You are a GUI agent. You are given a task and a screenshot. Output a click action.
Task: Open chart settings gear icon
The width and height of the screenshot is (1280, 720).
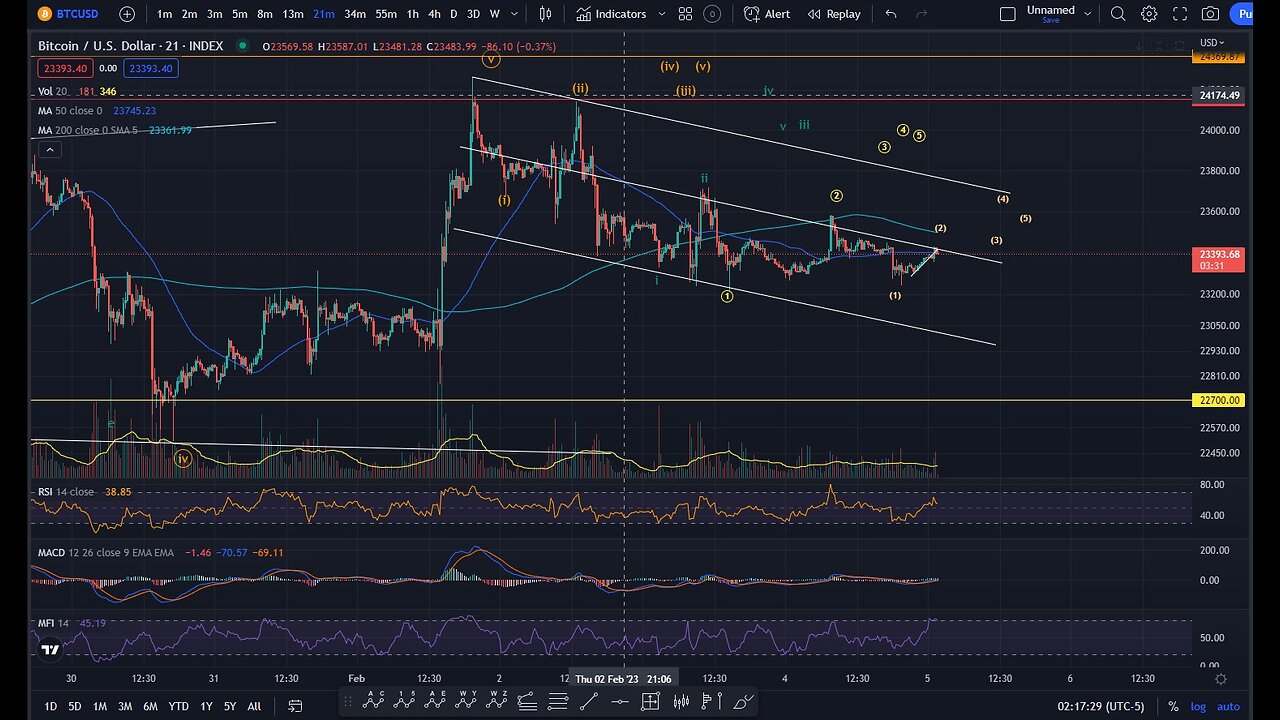1149,14
